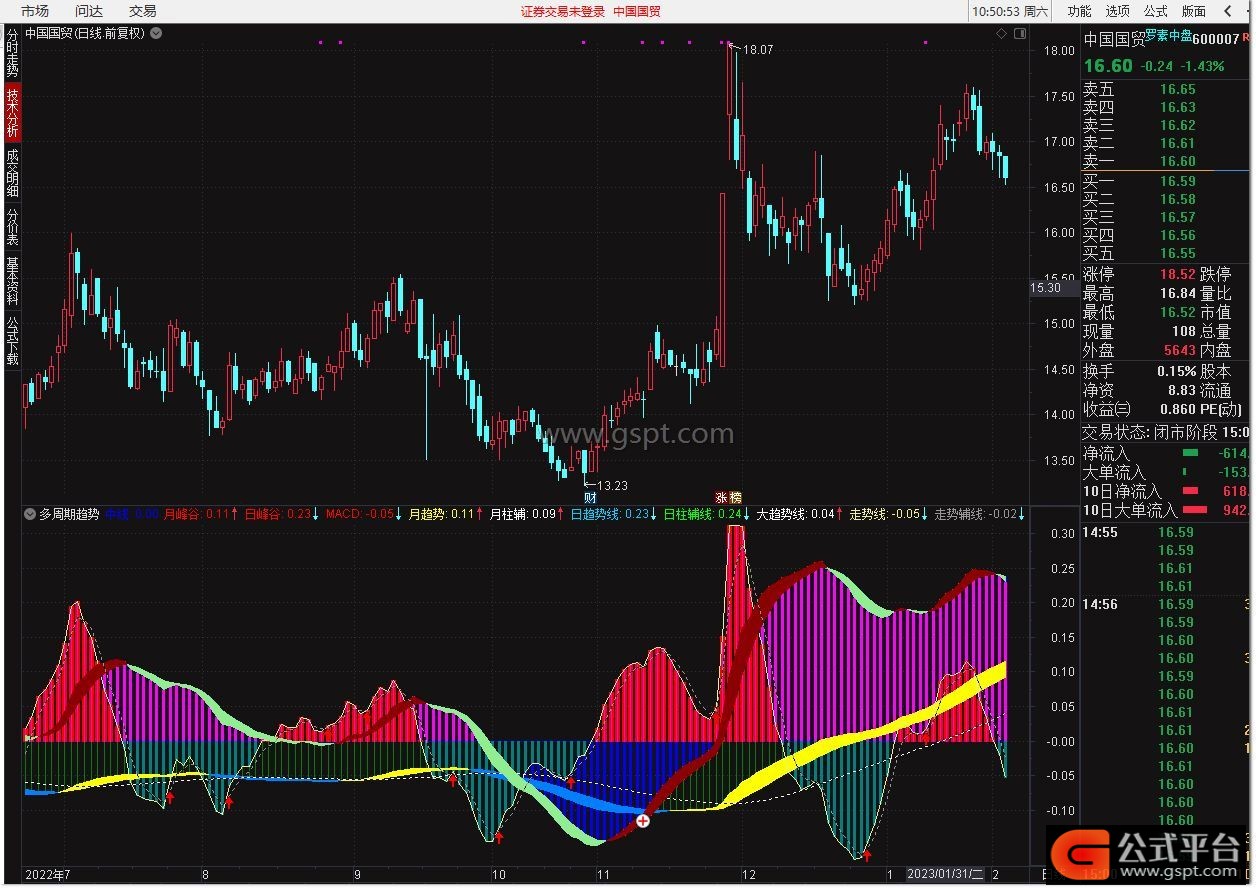1256x888 pixels.
Task: Click the 涨榜 marker below the chart
Action: [x=729, y=497]
